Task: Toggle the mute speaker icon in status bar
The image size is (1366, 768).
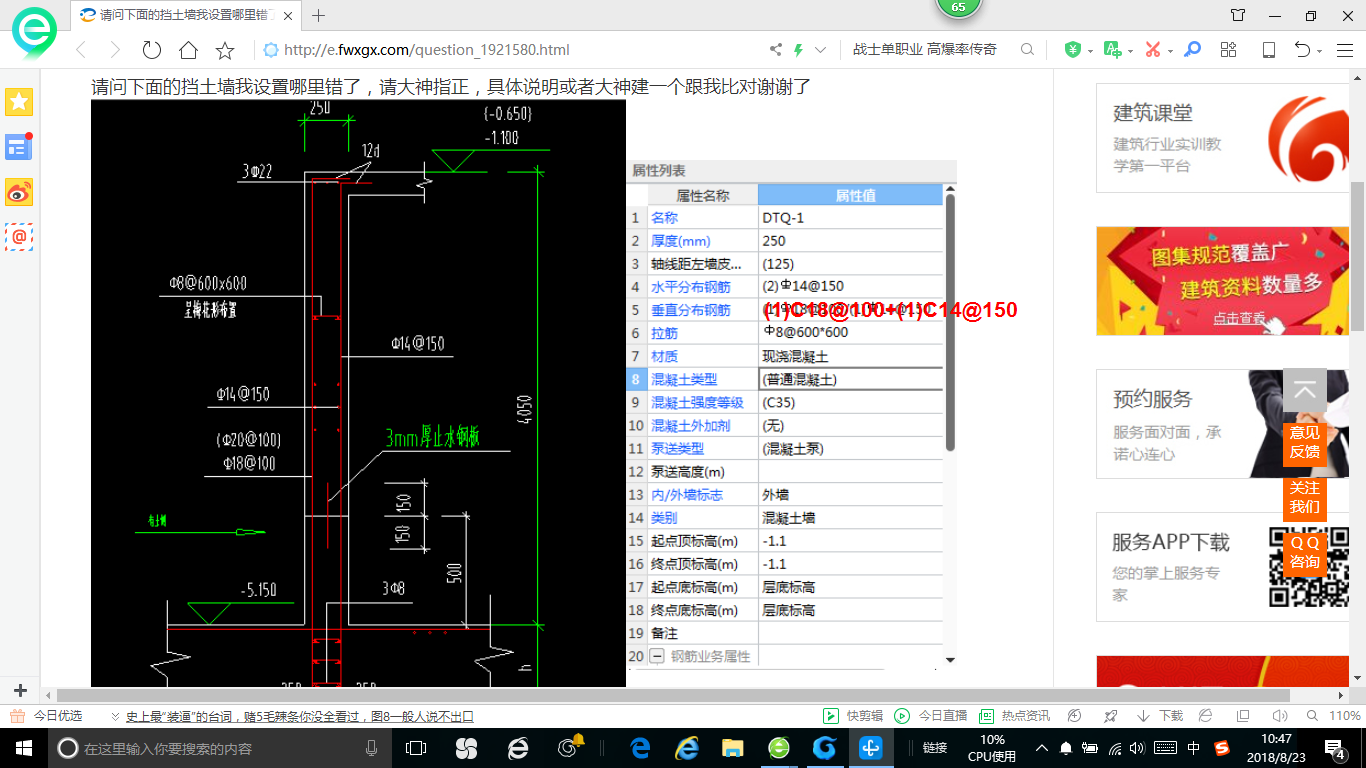Action: point(1279,716)
